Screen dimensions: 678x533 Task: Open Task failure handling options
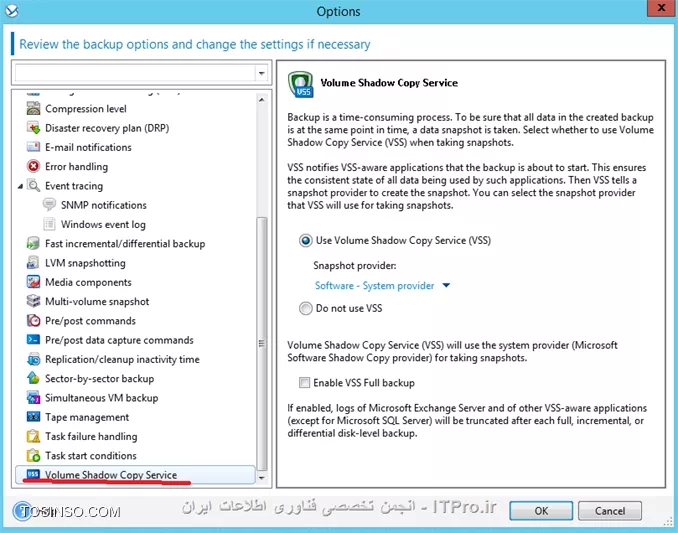(x=91, y=437)
